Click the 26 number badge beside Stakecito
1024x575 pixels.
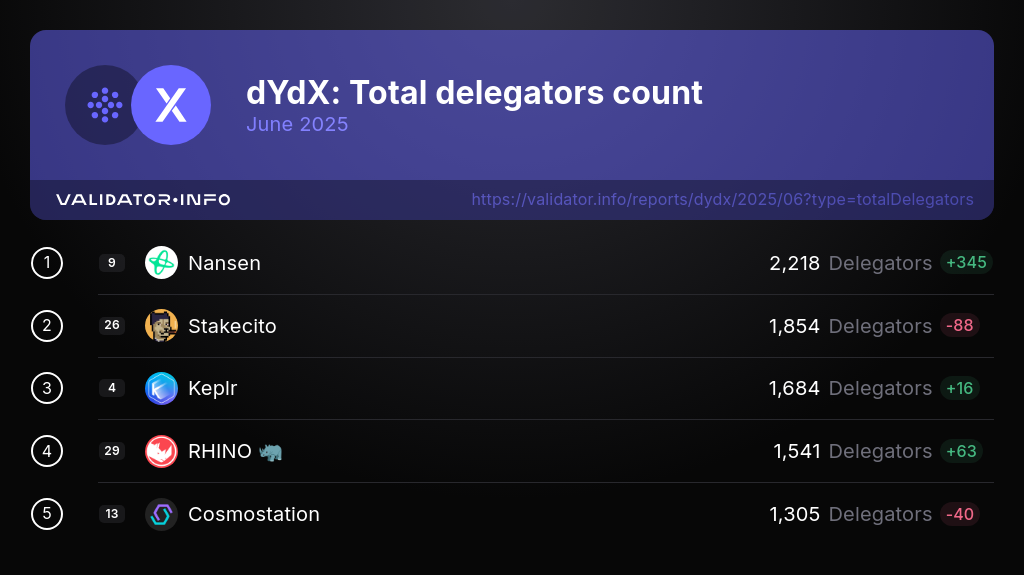click(112, 326)
